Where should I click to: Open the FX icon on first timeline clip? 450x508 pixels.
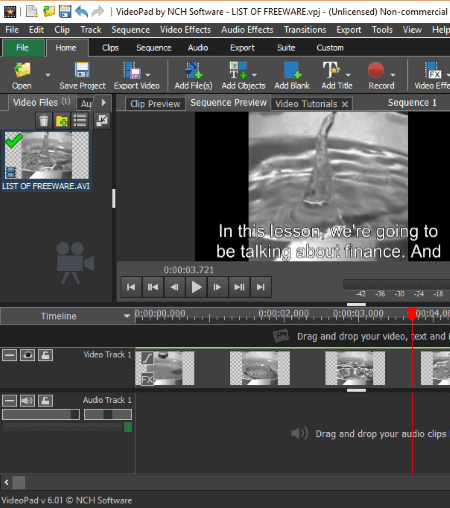(x=147, y=379)
